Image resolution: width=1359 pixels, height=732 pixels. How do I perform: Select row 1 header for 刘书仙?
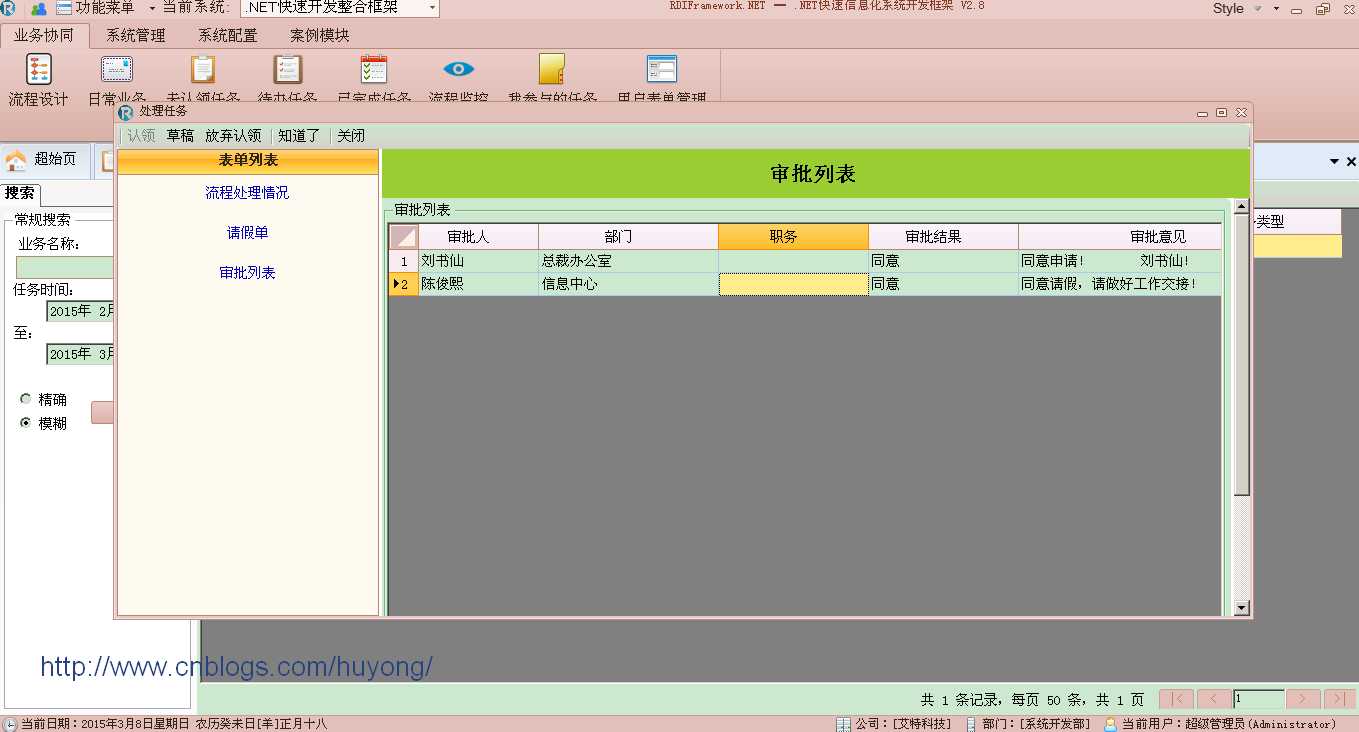click(x=404, y=261)
